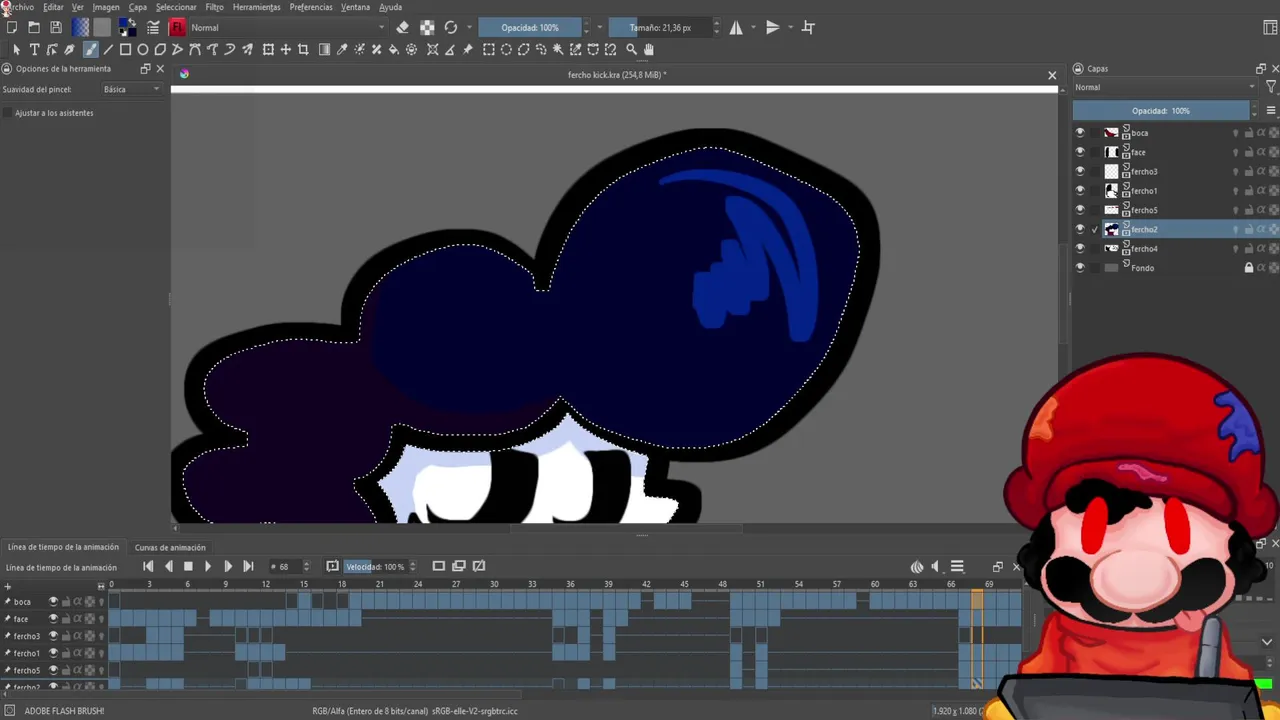Open Suavidad del pincel 'Básica' dropdown
This screenshot has height=720, width=1280.
[x=132, y=89]
